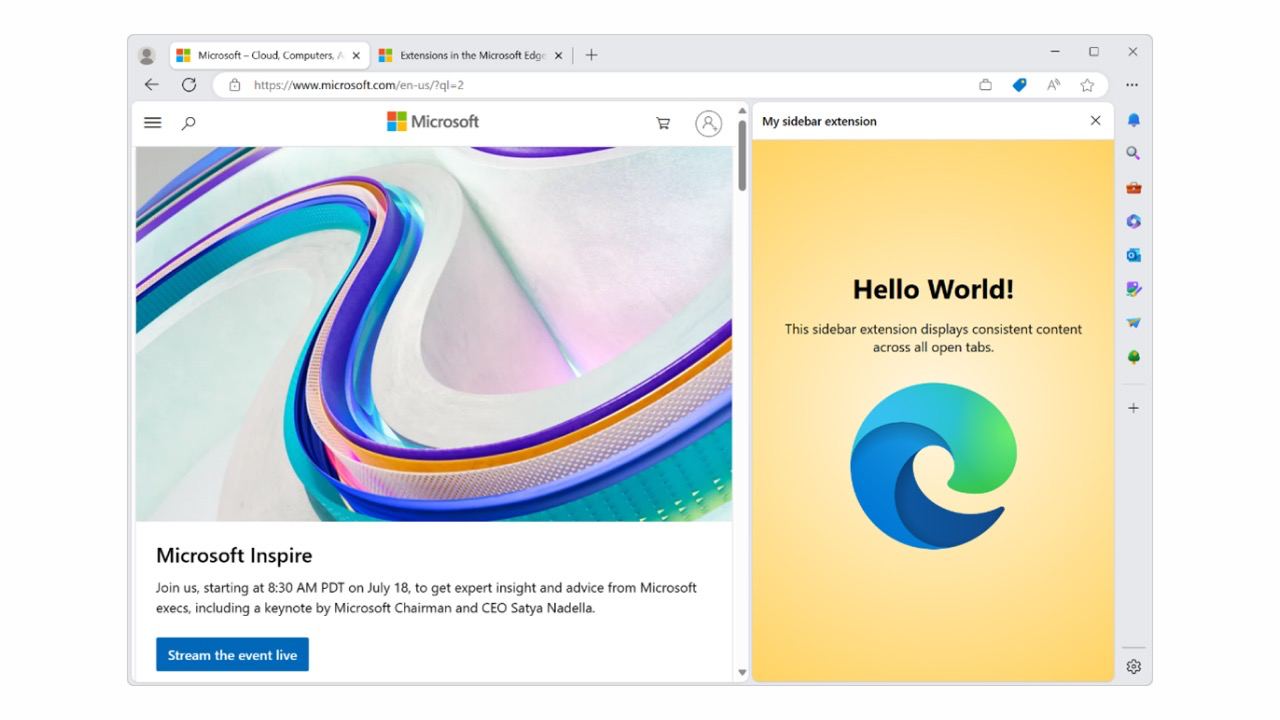The height and width of the screenshot is (720, 1280).
Task: Click the blue price tag shopping icon
Action: click(x=1019, y=85)
